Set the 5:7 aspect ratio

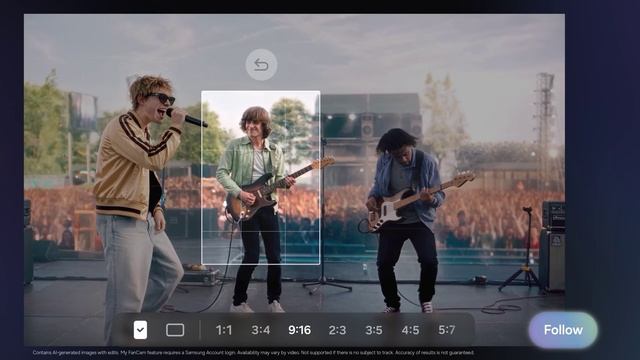coord(447,330)
